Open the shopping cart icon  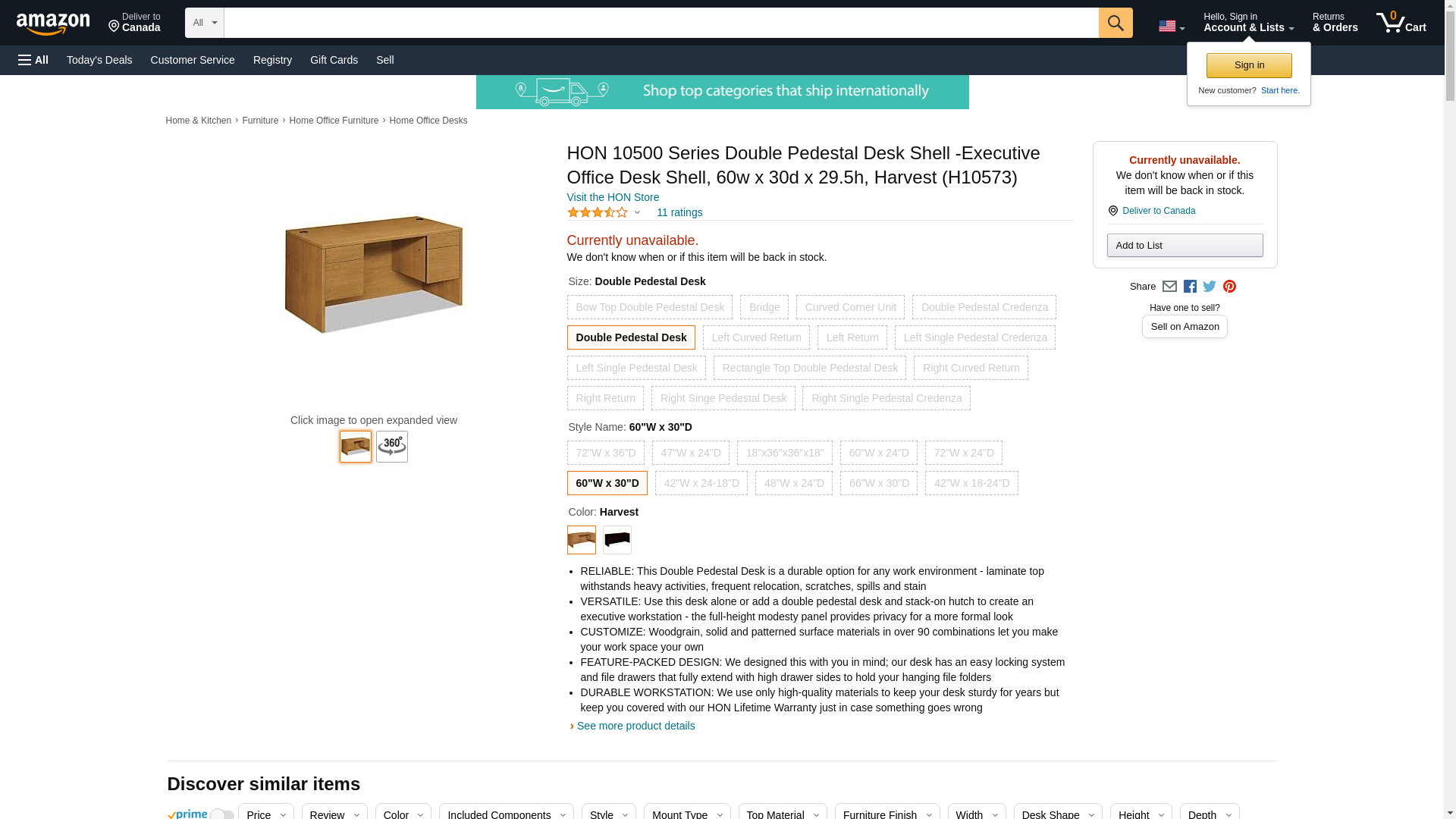click(x=1401, y=23)
